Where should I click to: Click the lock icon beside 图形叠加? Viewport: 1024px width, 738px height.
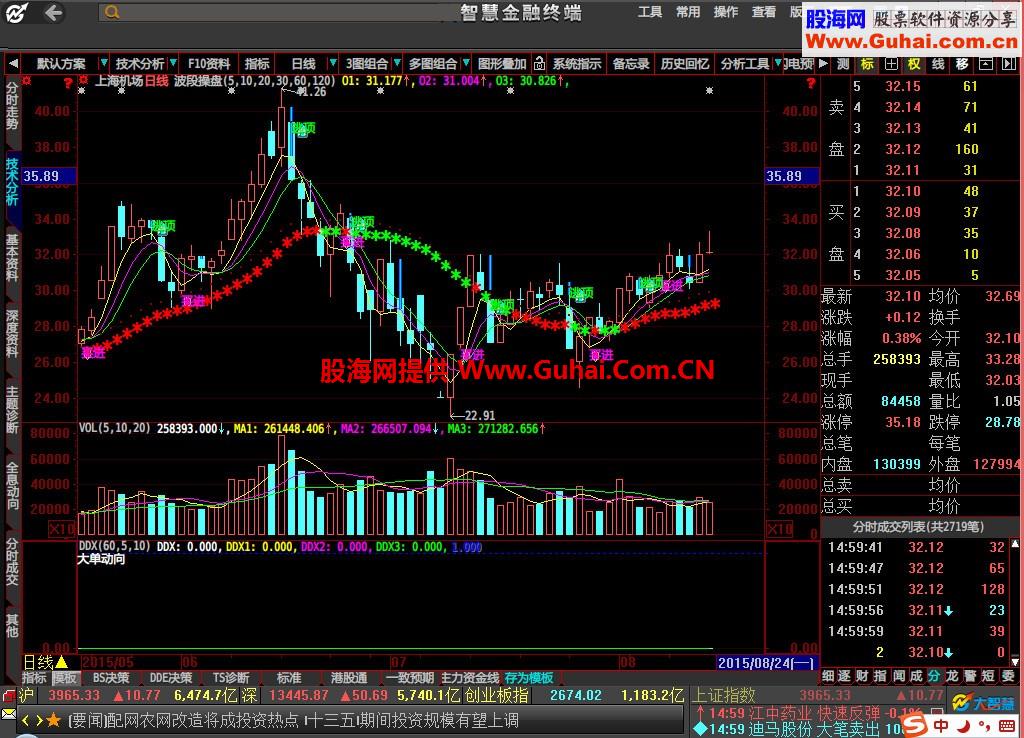point(539,63)
